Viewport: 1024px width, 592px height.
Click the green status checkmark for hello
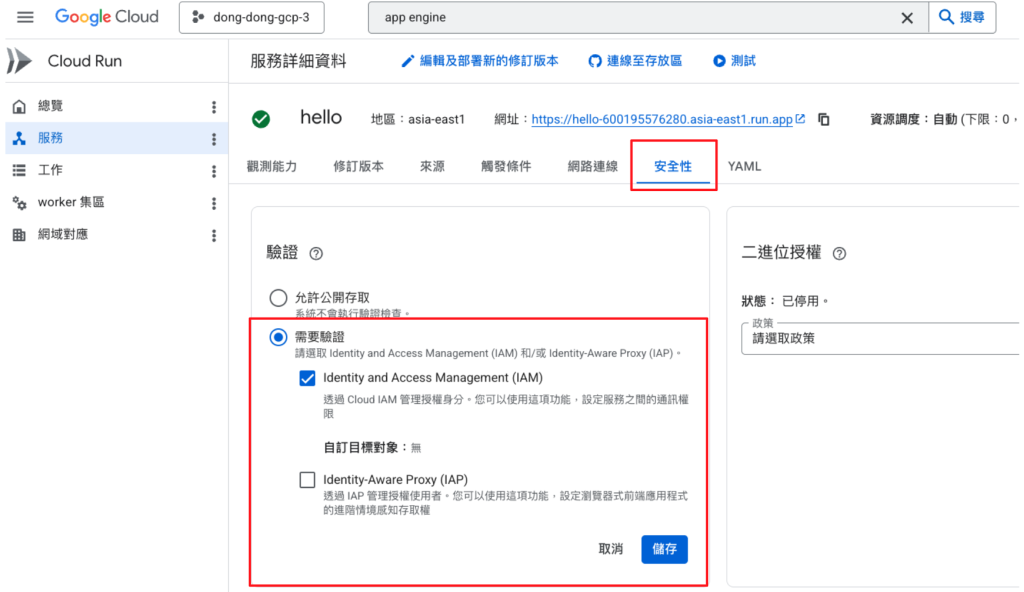click(261, 119)
